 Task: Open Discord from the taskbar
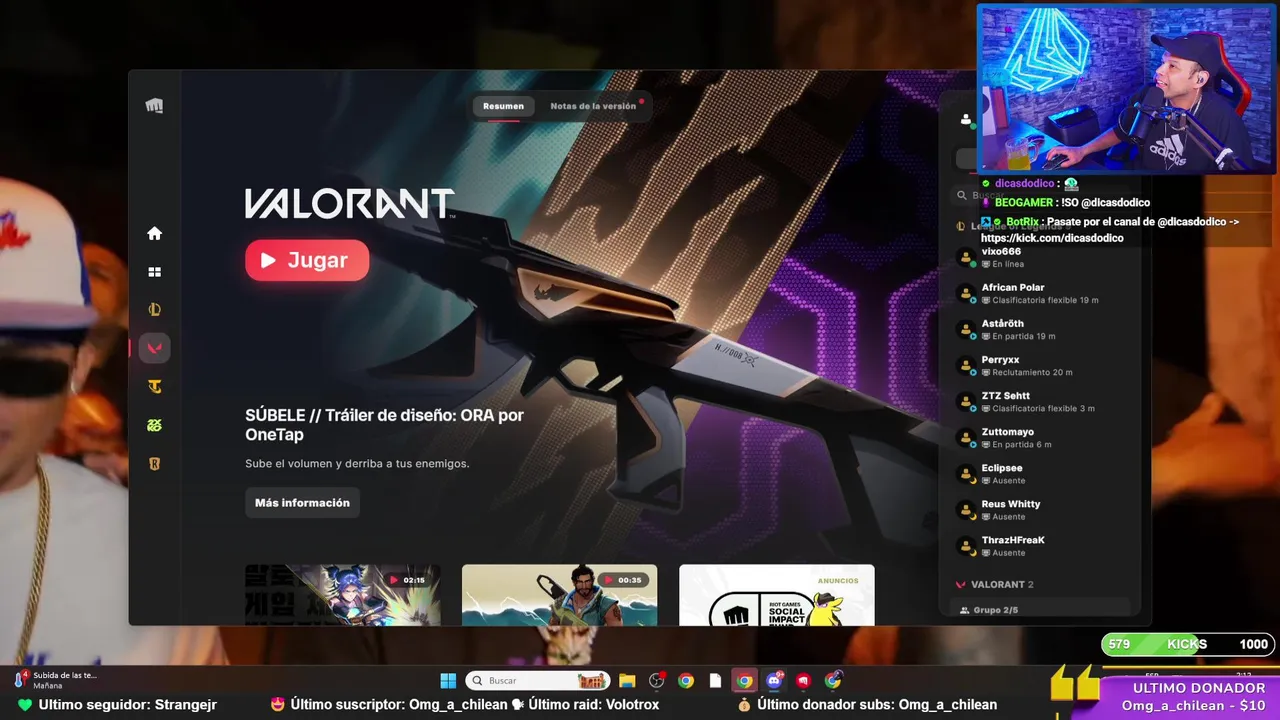pyautogui.click(x=774, y=681)
